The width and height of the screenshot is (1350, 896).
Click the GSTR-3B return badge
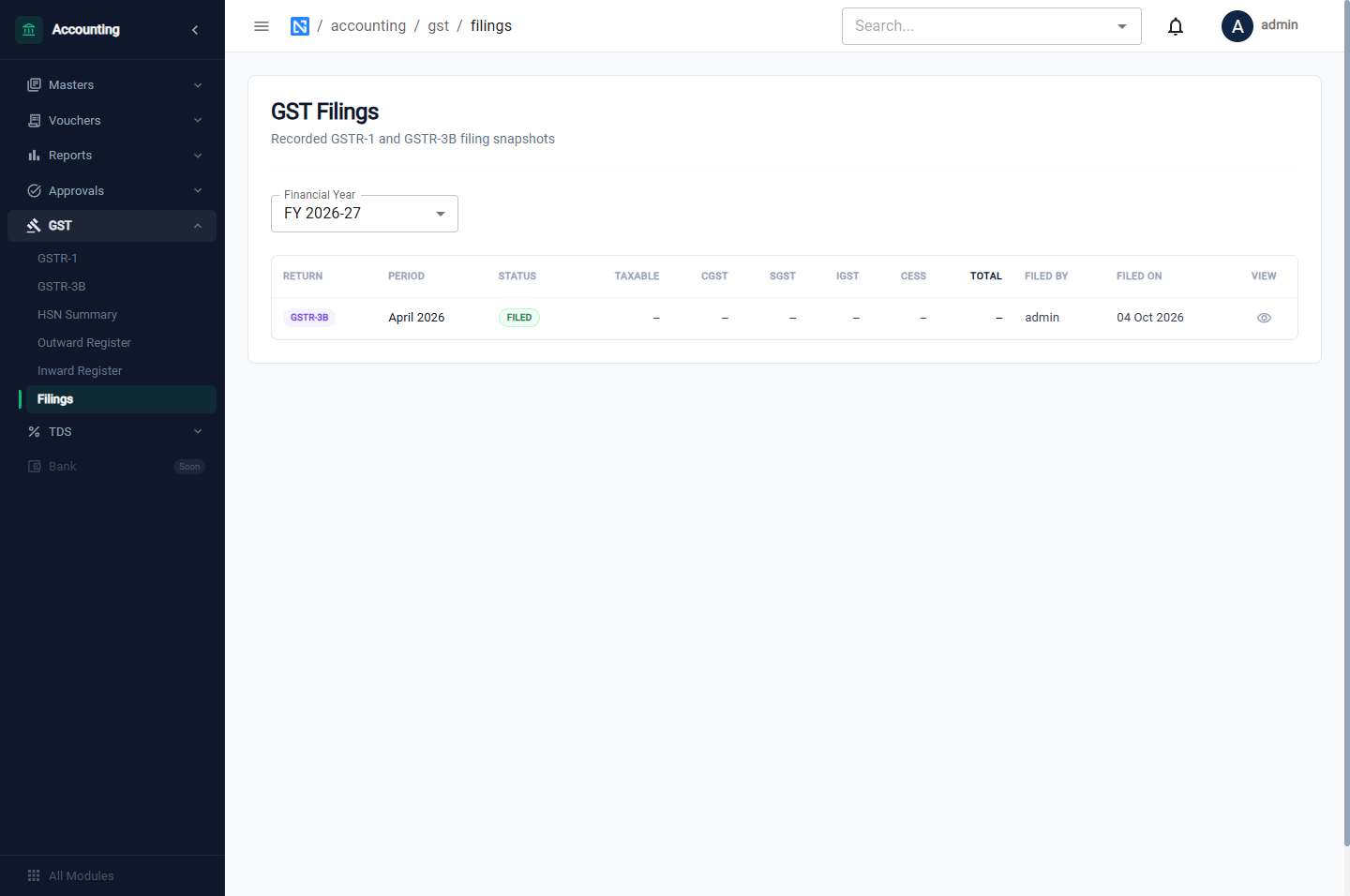[309, 318]
